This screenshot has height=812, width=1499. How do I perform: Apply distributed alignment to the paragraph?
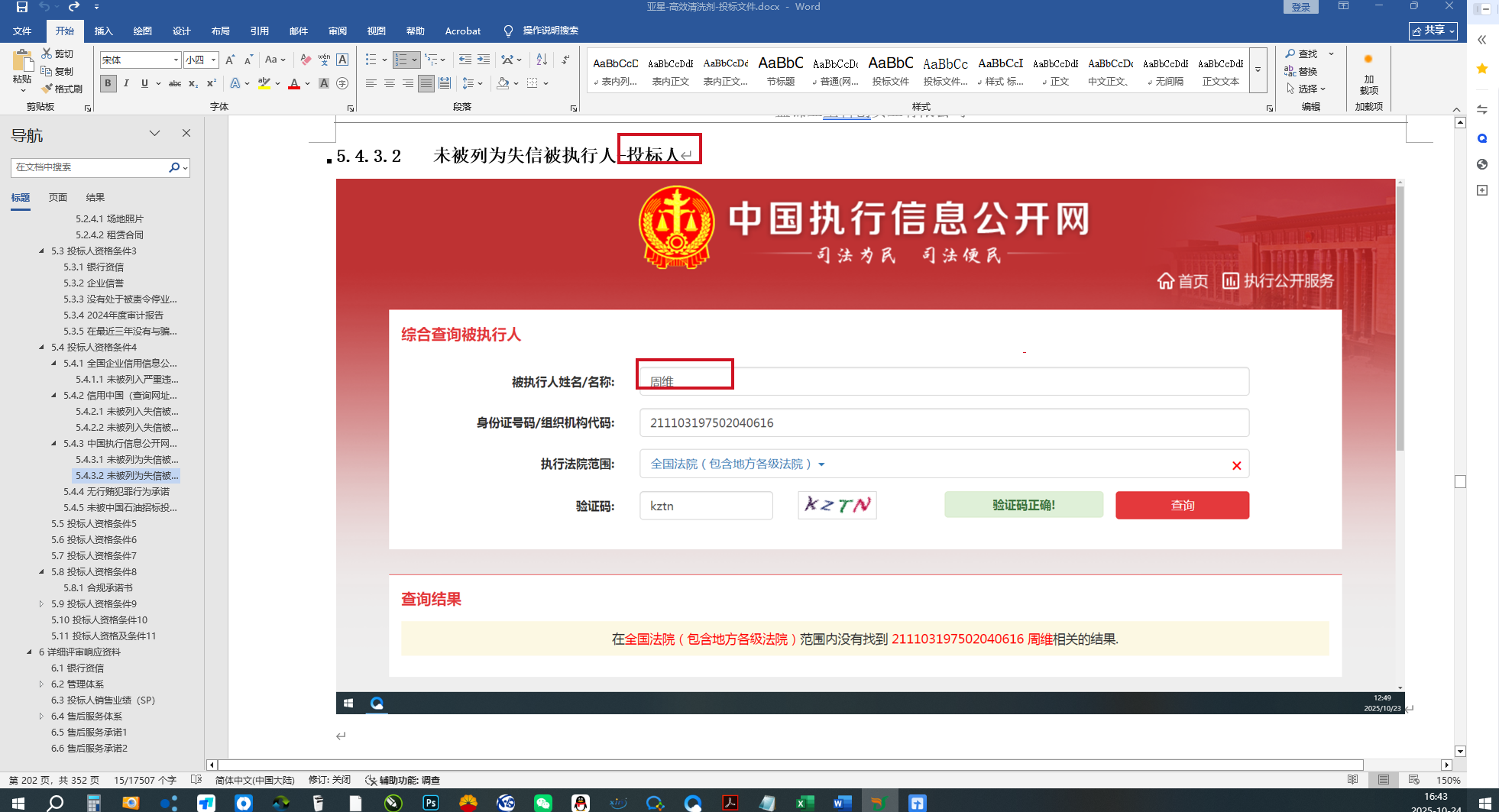(445, 83)
